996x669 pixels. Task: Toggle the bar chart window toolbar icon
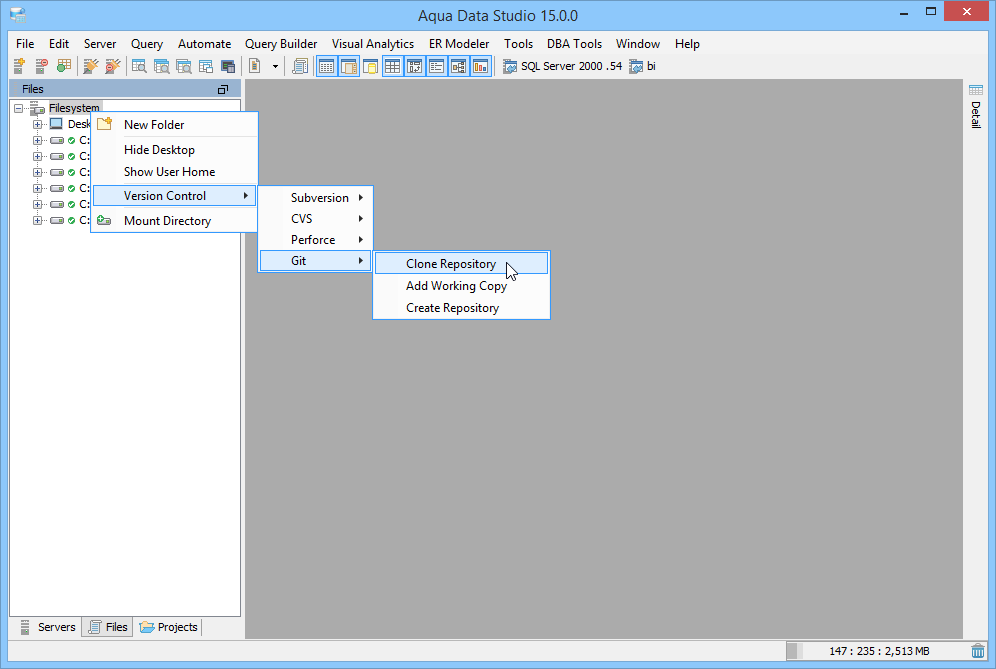point(481,66)
